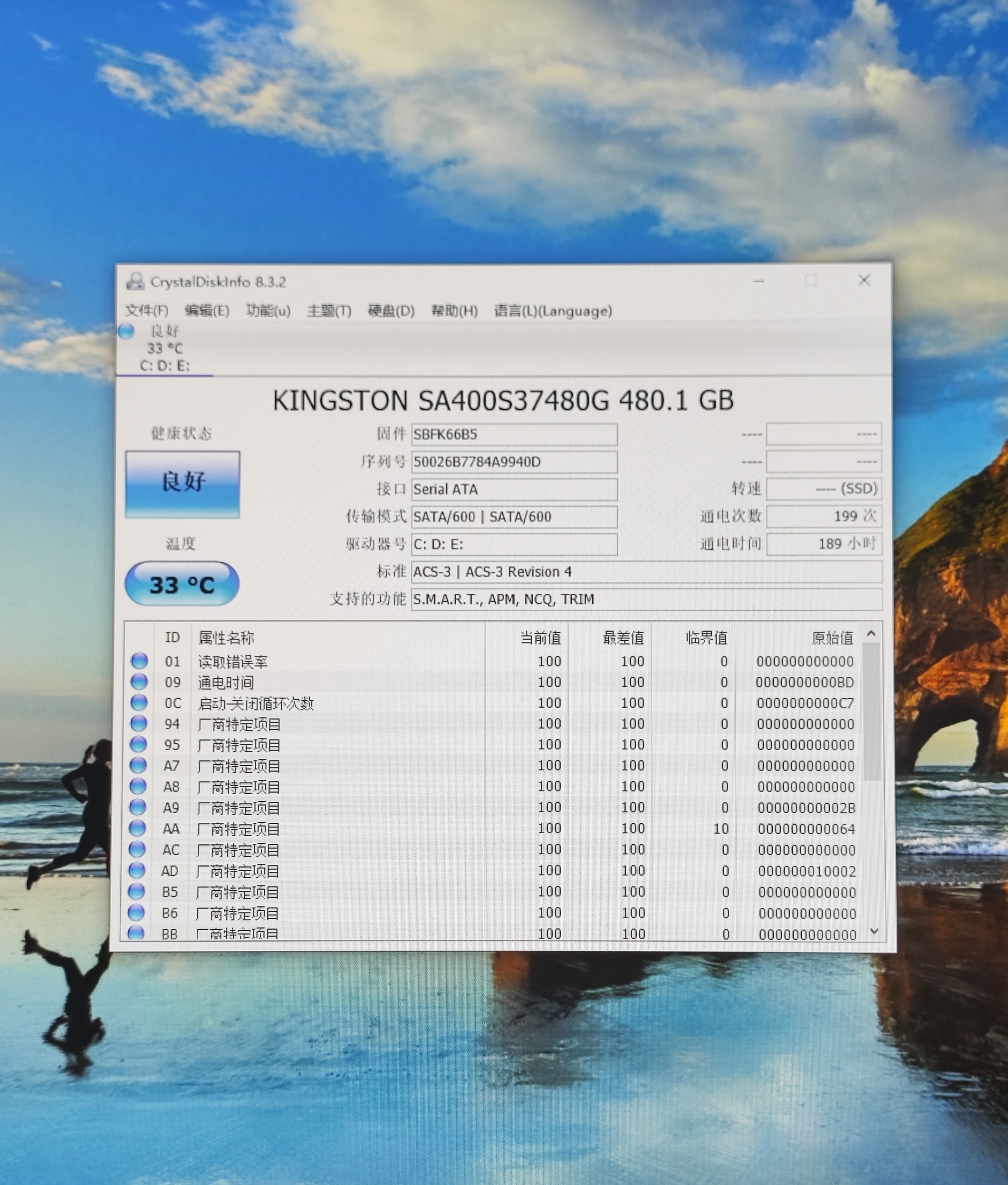
Task: Click the firmware field SBFK66B5
Action: 514,434
